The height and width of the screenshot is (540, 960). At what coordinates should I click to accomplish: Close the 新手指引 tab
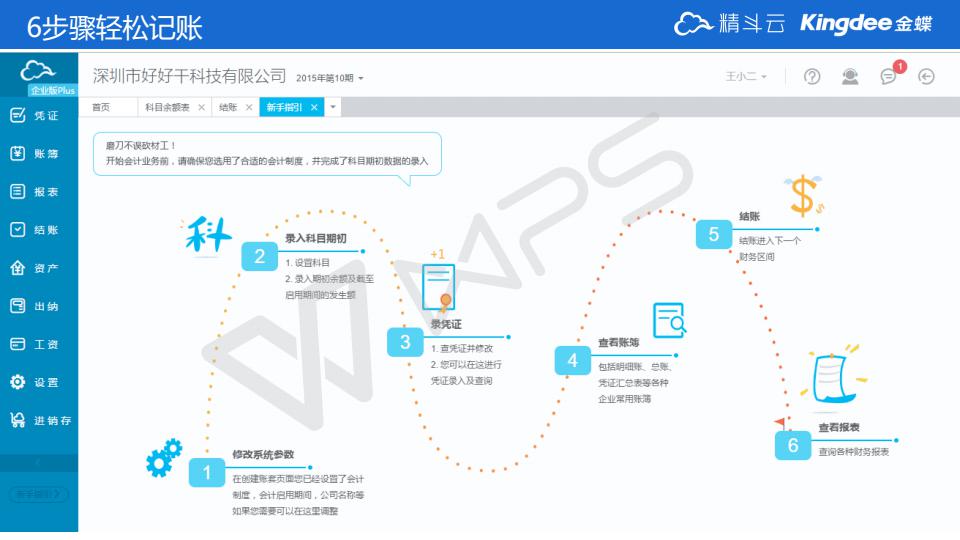[314, 107]
